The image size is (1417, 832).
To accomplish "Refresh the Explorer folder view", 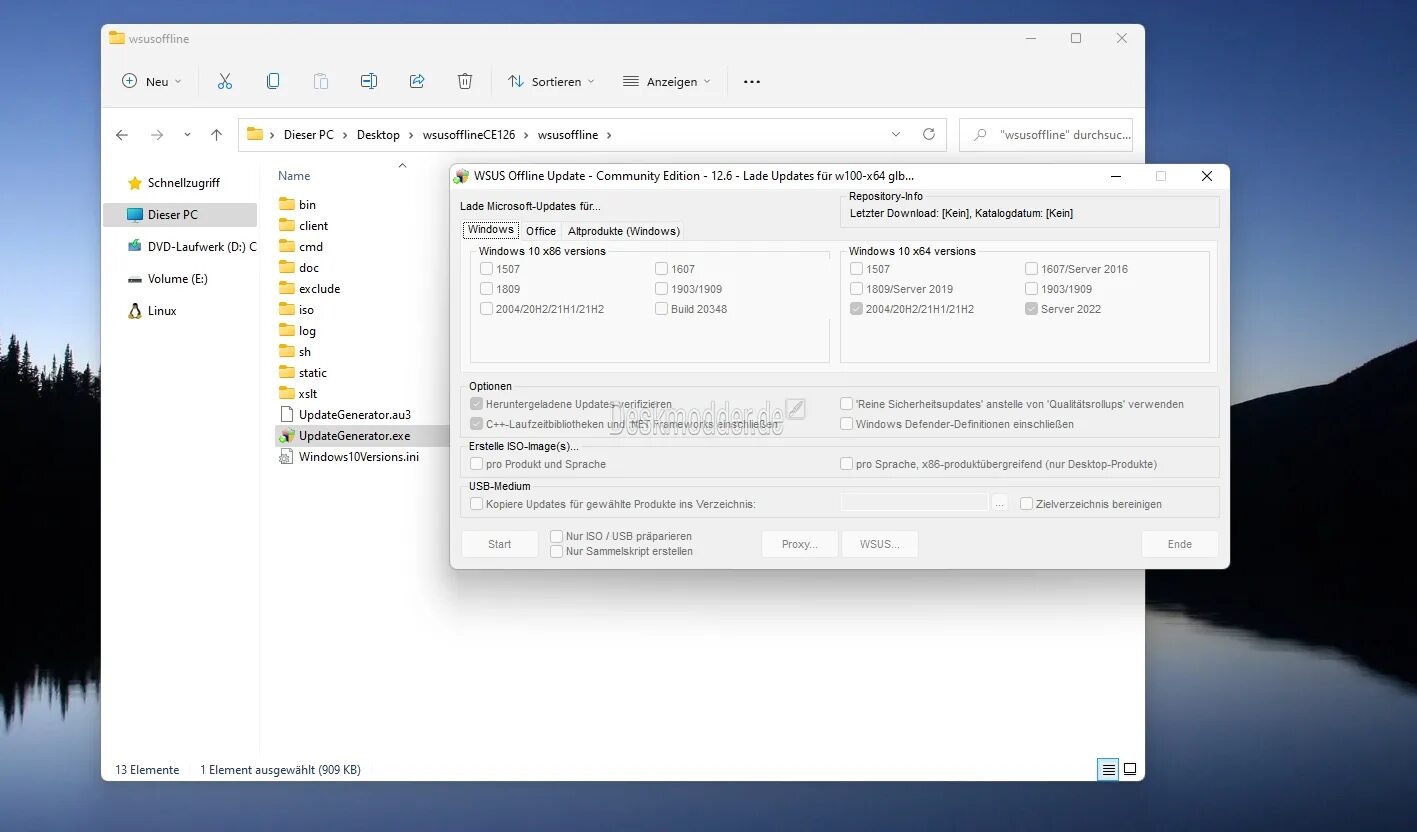I will pos(929,134).
